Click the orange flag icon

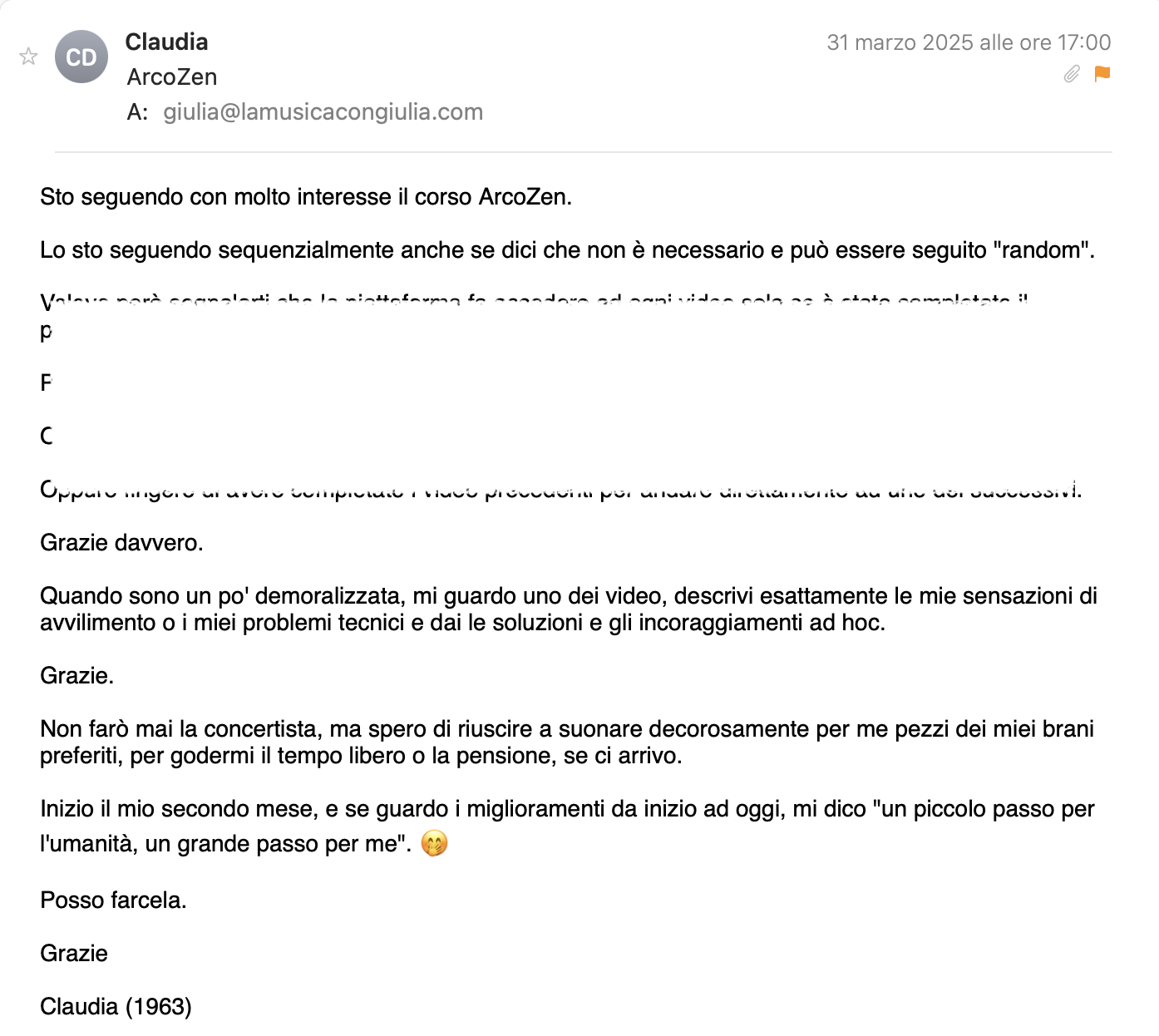1102,74
